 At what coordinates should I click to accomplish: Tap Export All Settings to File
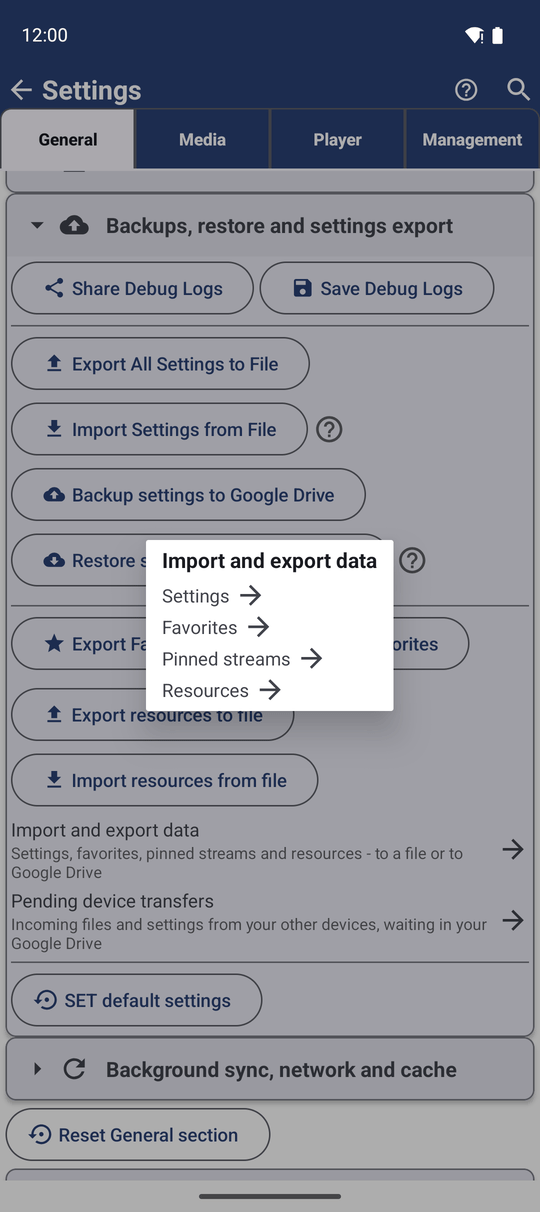coord(160,364)
